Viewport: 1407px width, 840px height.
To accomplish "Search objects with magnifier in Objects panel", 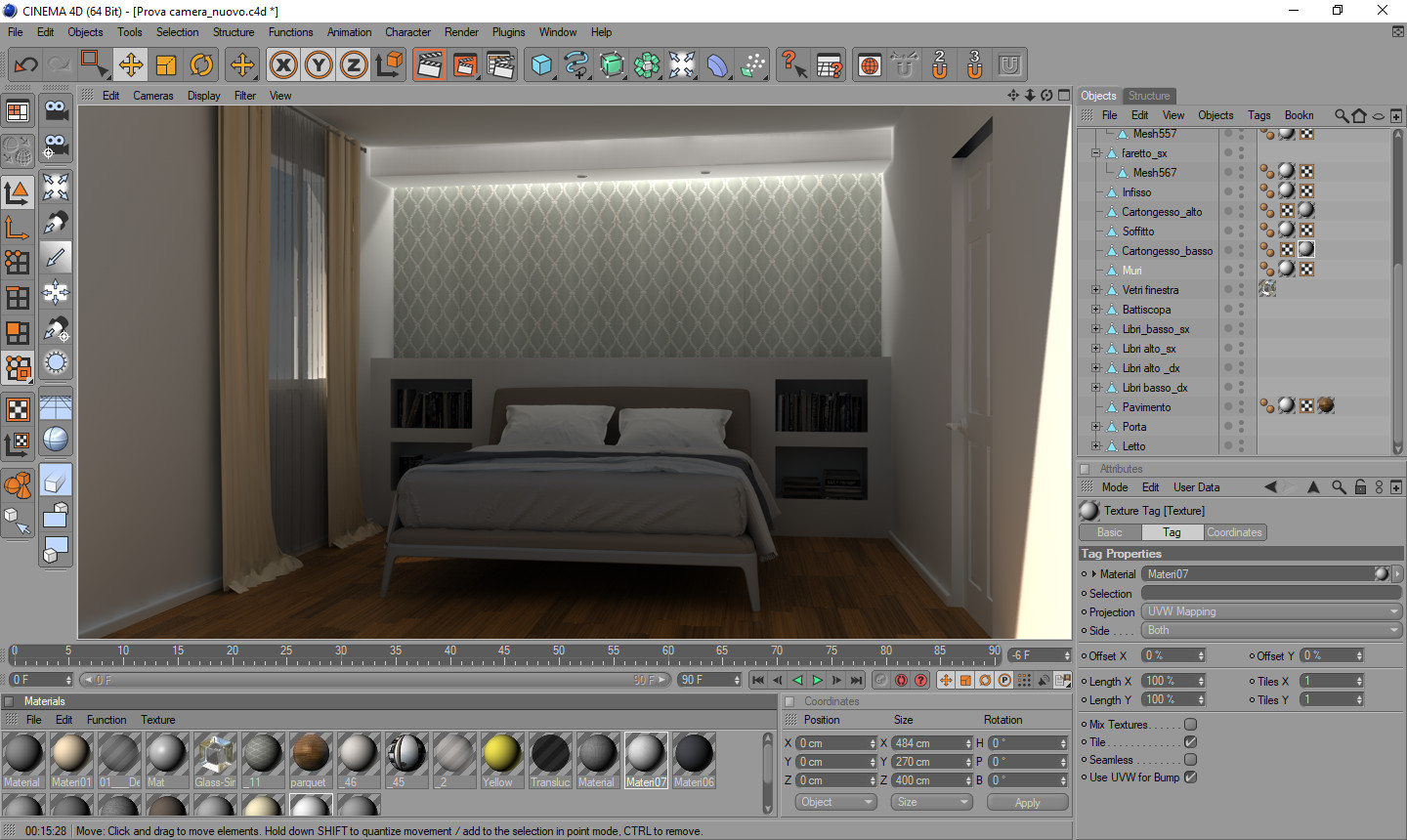I will click(1342, 115).
